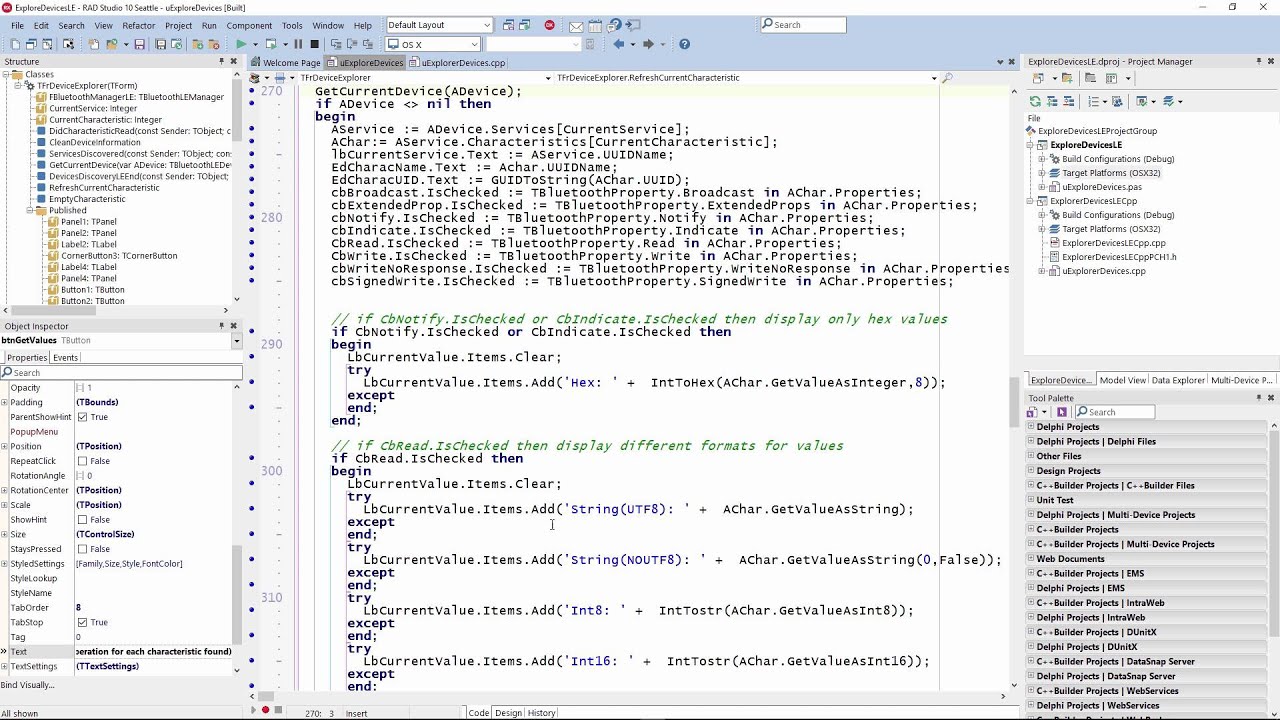Toggle StaysPressed checkbox
This screenshot has height=720, width=1280.
(x=83, y=549)
